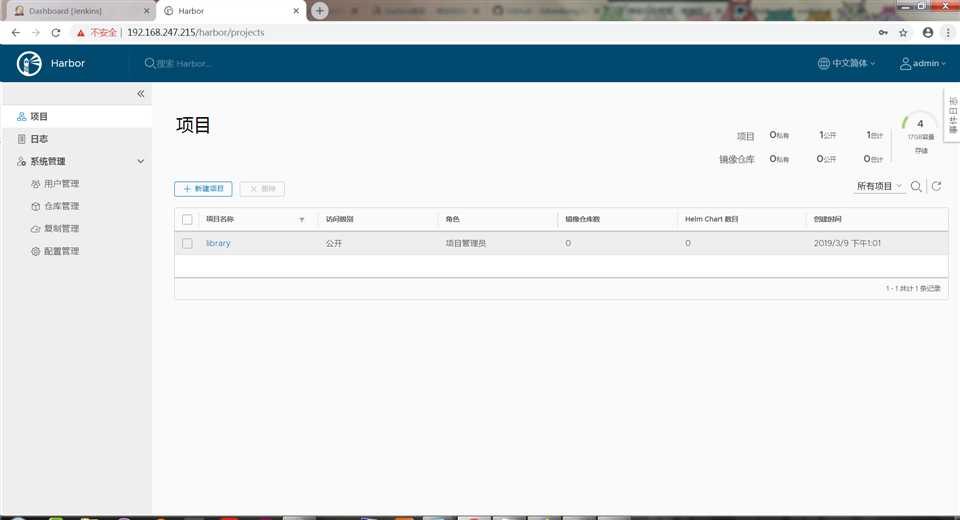Click the 镜像仓库 statistics label
The image size is (960, 520).
click(x=737, y=159)
